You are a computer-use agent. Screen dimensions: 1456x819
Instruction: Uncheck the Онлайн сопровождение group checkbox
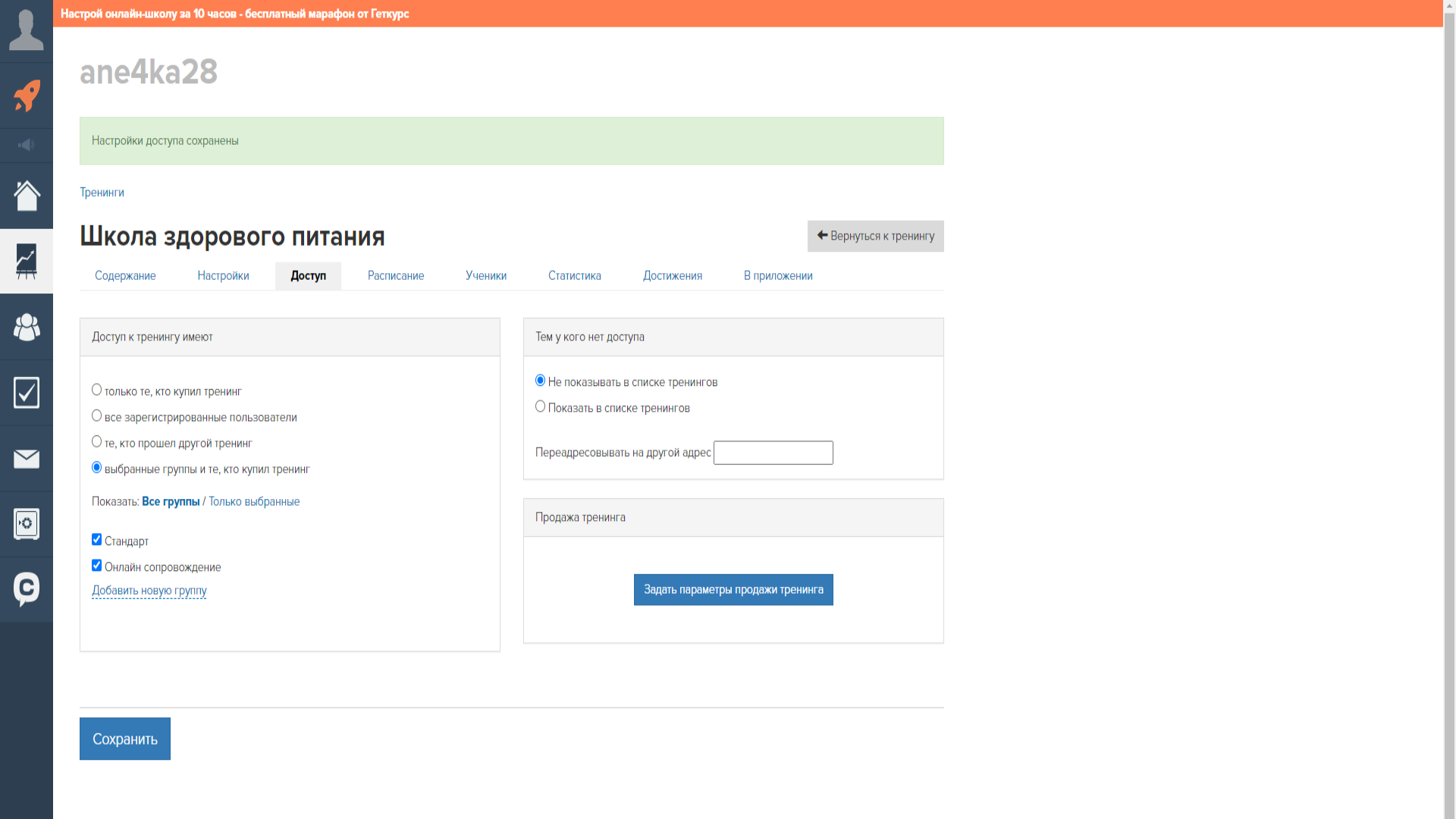pos(96,566)
